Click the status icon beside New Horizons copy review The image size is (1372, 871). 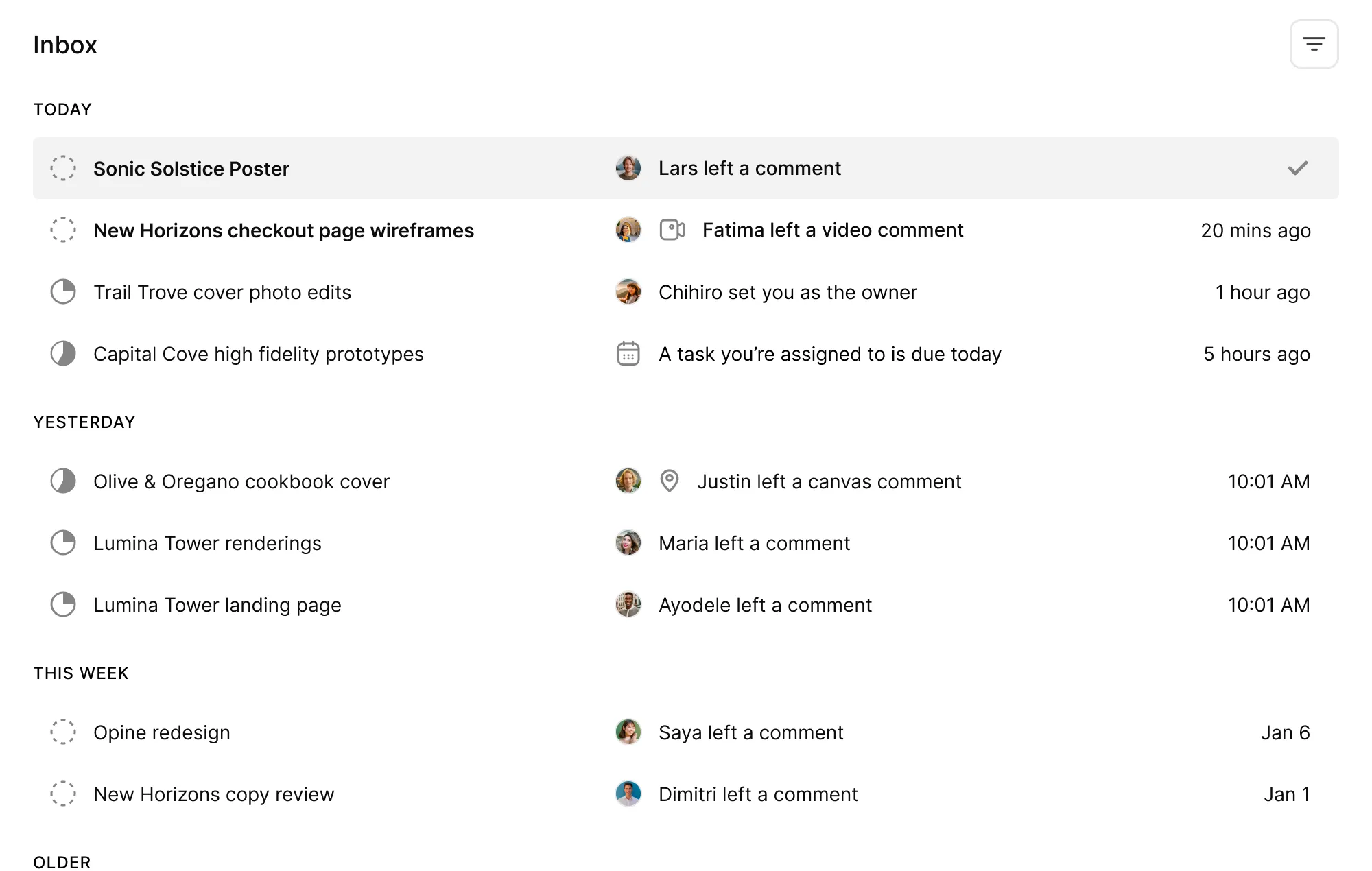point(63,794)
